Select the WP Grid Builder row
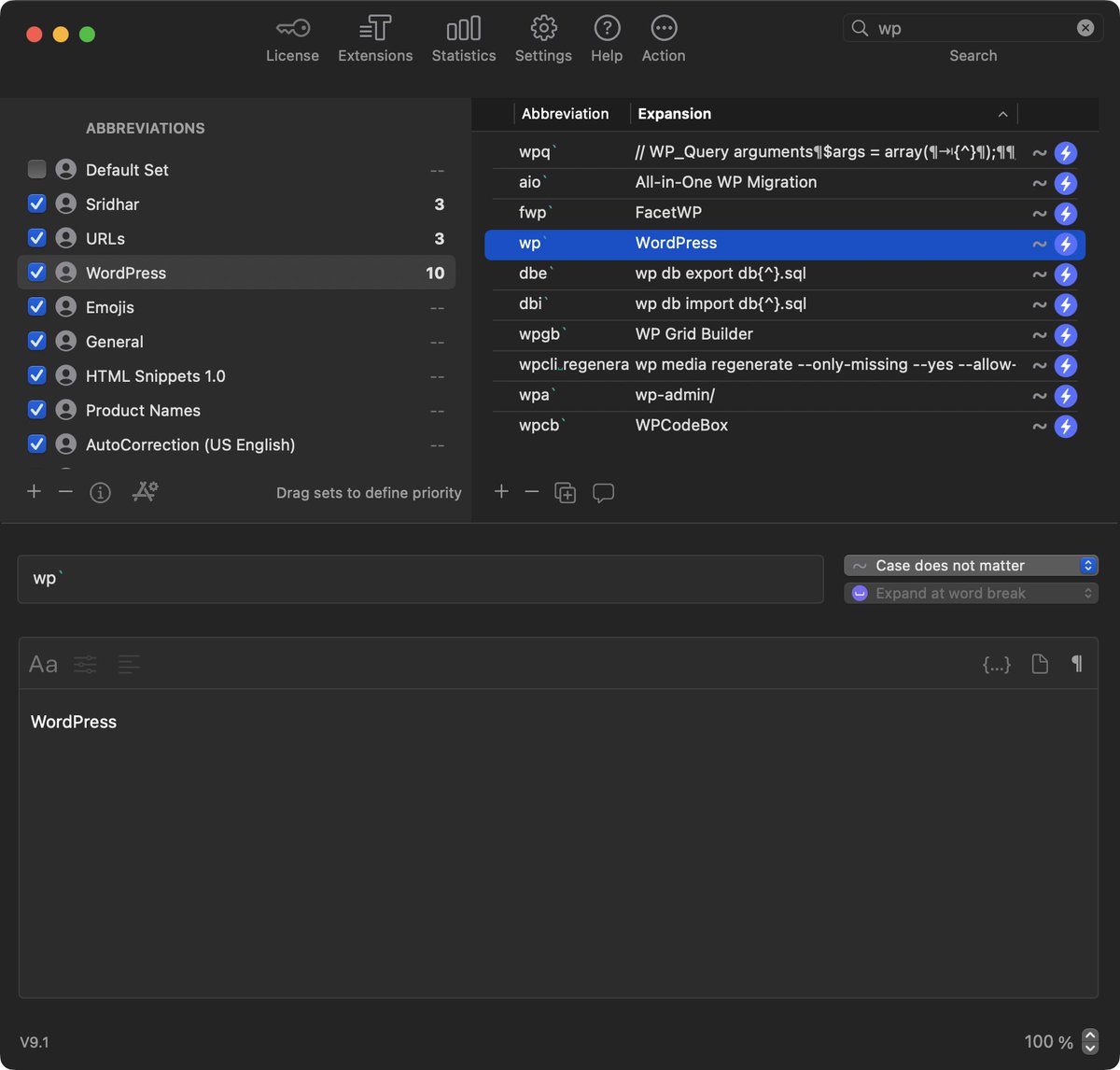Image resolution: width=1120 pixels, height=1070 pixels. (x=785, y=334)
